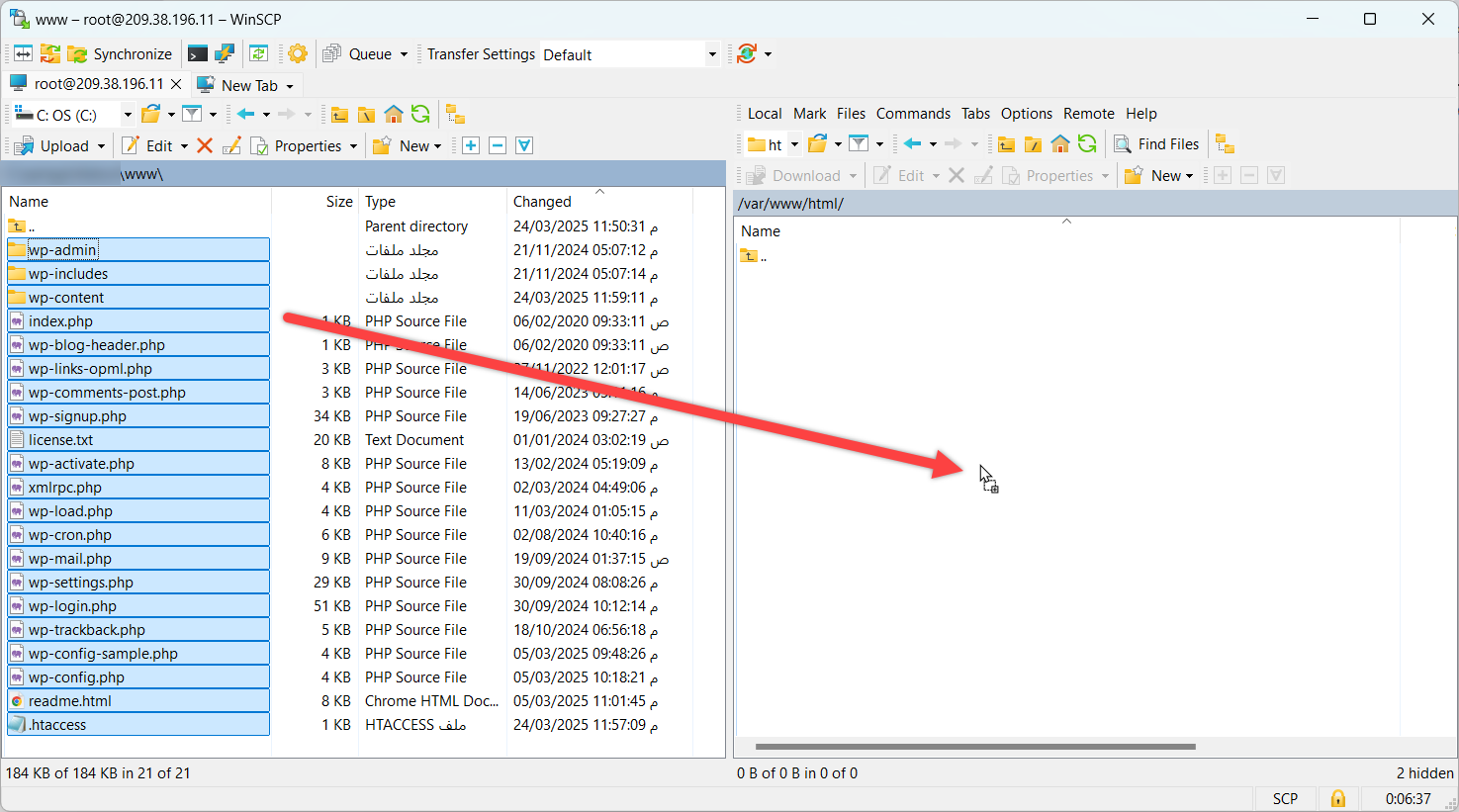
Task: Click the encryption lock icon in status bar
Action: pyautogui.click(x=1337, y=798)
